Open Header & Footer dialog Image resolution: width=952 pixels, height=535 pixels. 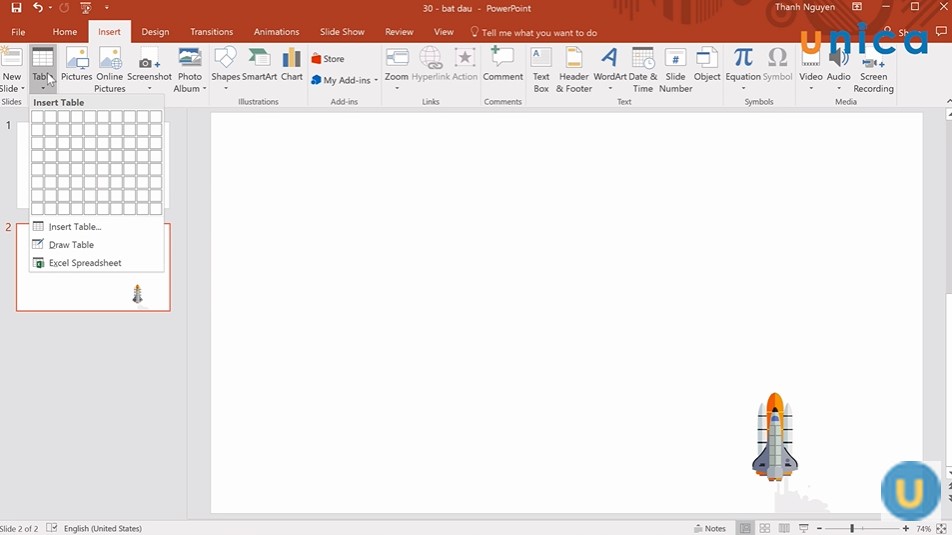pos(574,69)
